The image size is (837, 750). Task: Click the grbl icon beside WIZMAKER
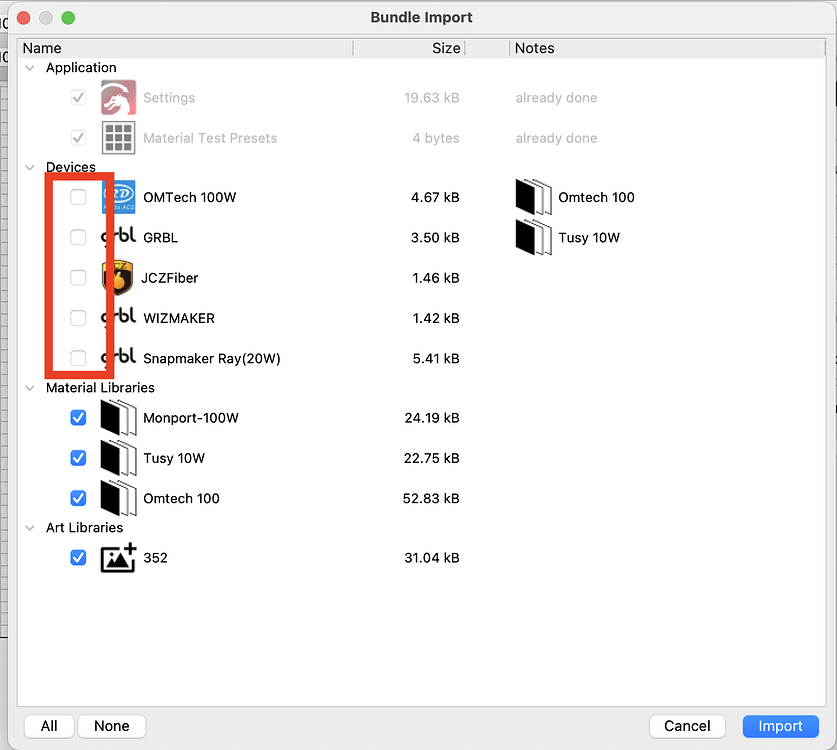[119, 318]
